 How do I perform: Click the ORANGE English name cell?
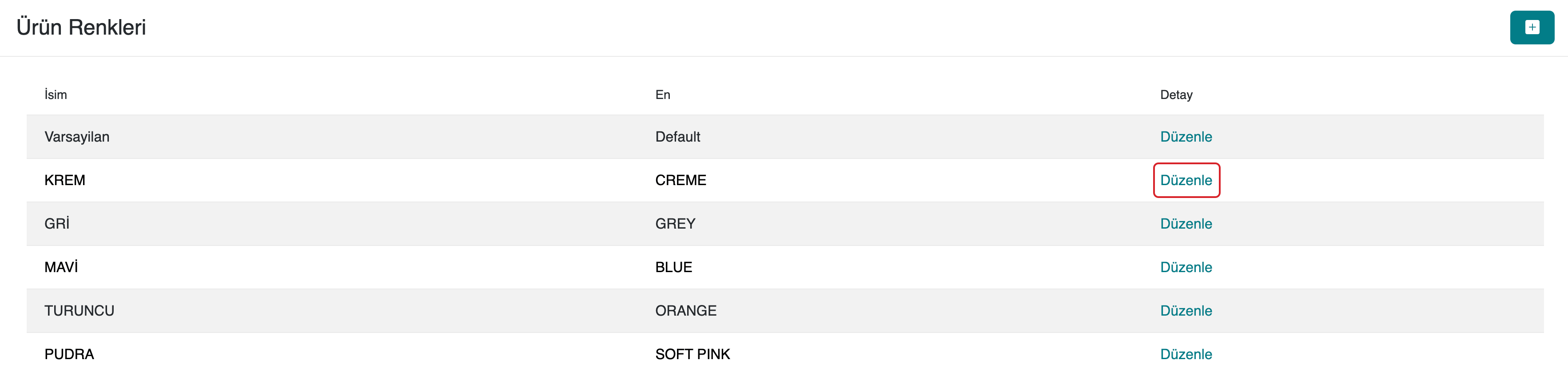[x=685, y=311]
